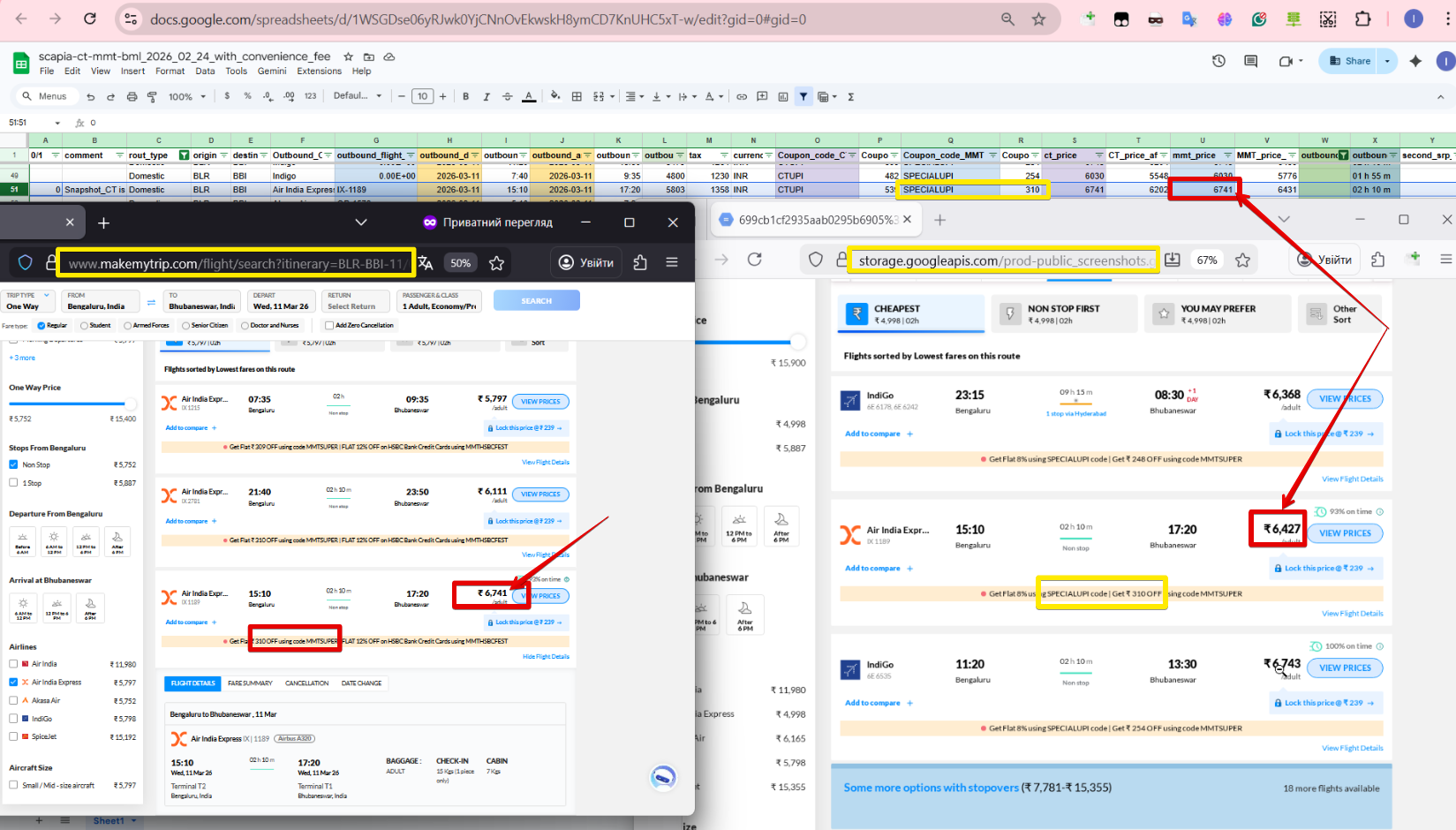Apply italic formatting in Sheets
Screen dimensions: 1456x830
pos(487,97)
